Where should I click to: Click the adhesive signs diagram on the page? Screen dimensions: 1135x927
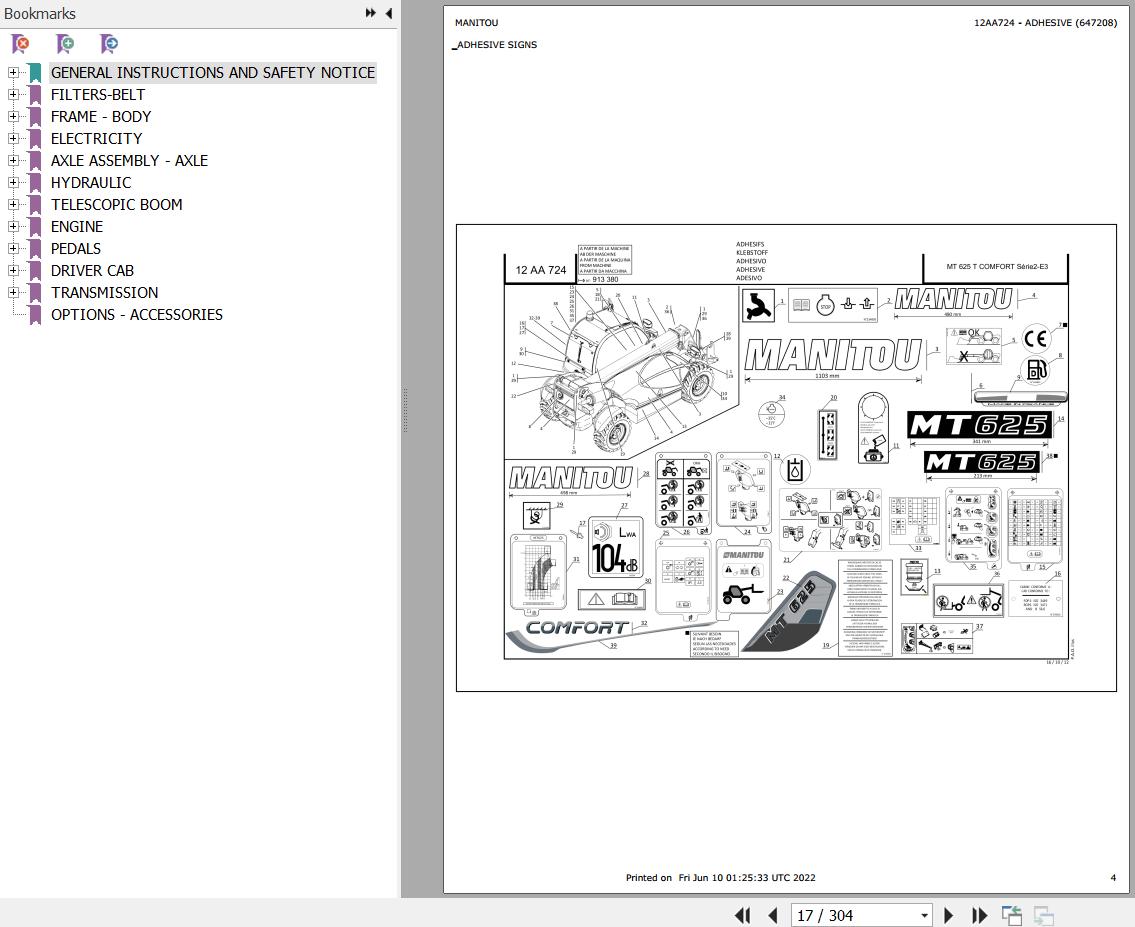click(786, 457)
